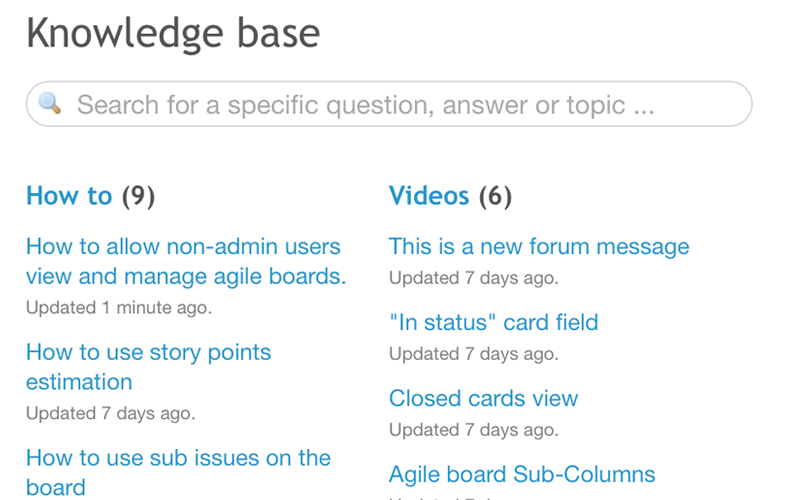Image resolution: width=800 pixels, height=500 pixels.
Task: Click the timestamp under "In status" card field
Action: [x=473, y=354]
